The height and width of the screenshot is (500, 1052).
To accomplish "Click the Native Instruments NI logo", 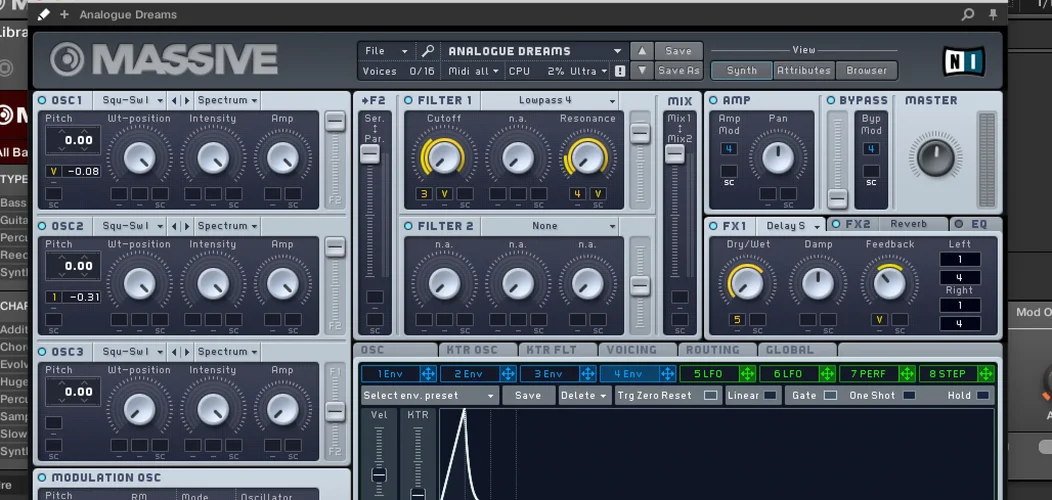I will pyautogui.click(x=964, y=61).
